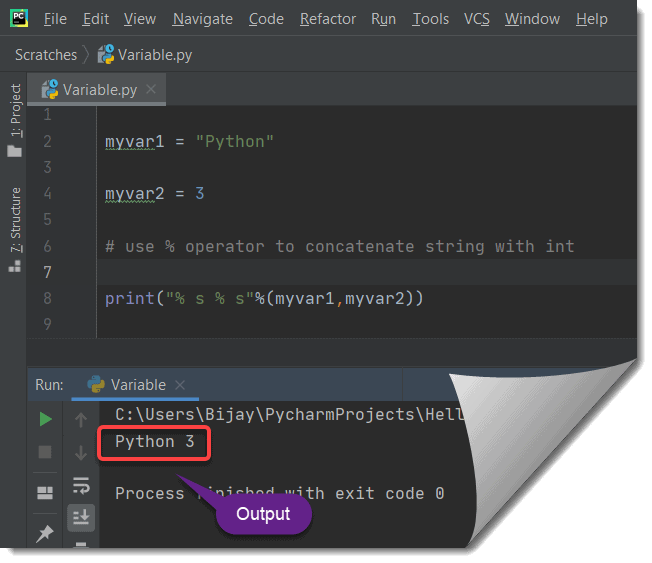Click line number 2 in the gutter

point(47,141)
